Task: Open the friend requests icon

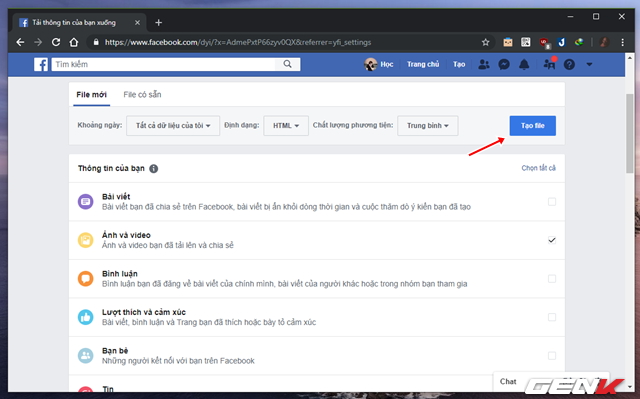Action: [x=484, y=64]
